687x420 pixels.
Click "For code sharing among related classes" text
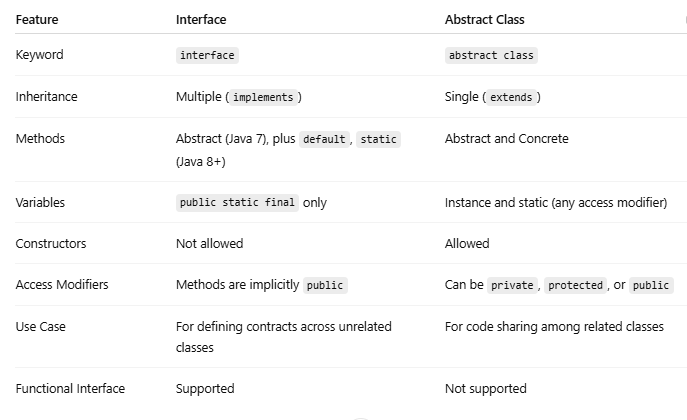tap(554, 327)
